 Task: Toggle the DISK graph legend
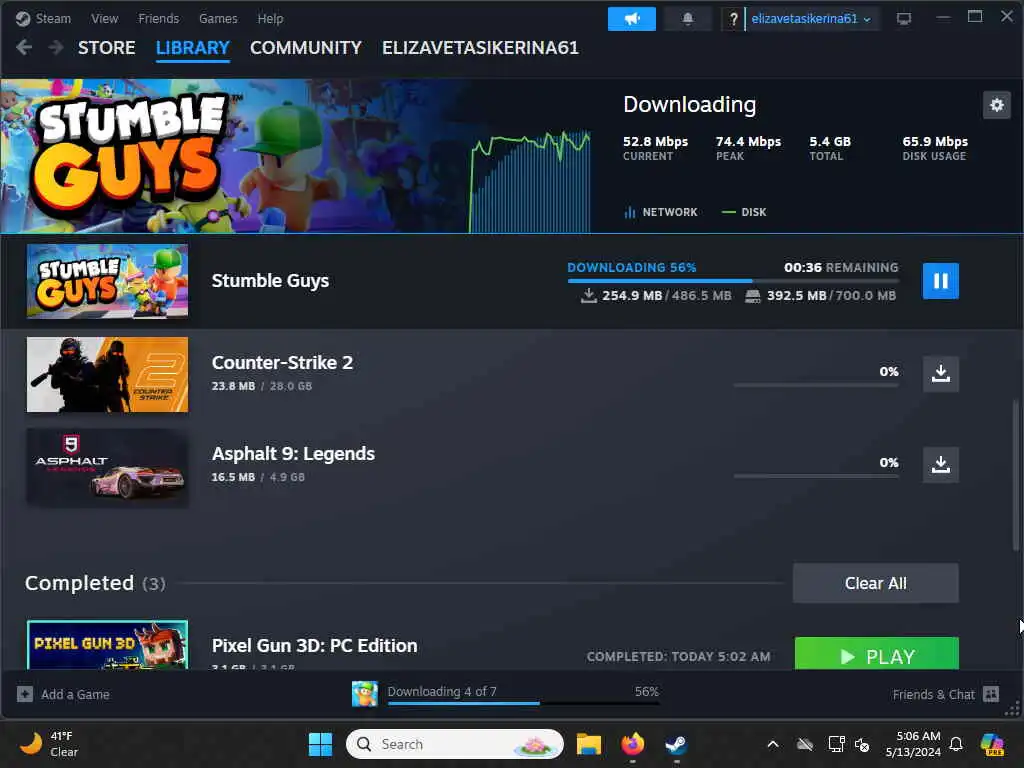point(744,212)
